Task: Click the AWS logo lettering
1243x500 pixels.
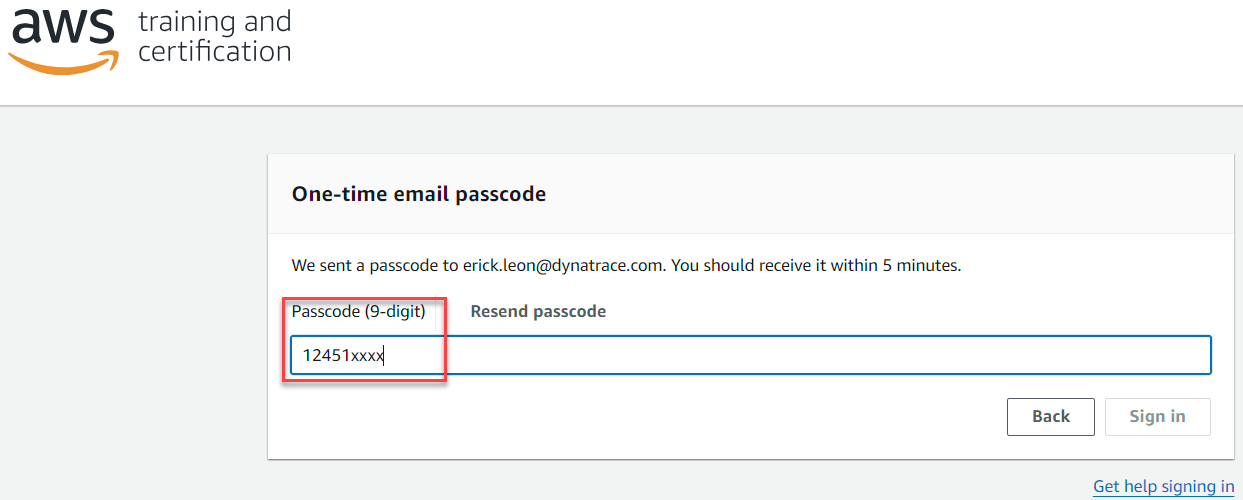Action: point(62,27)
